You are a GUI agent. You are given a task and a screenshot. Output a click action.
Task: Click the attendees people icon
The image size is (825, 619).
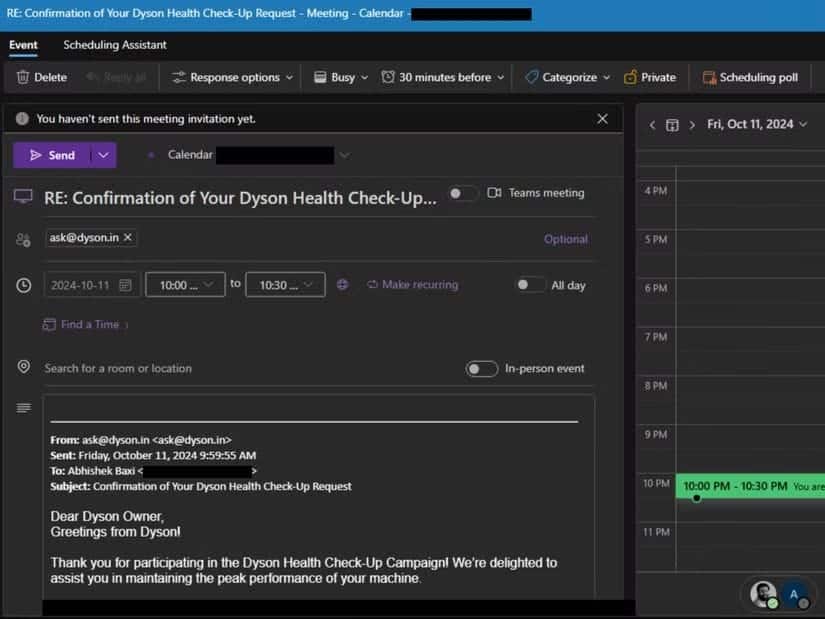(x=23, y=238)
